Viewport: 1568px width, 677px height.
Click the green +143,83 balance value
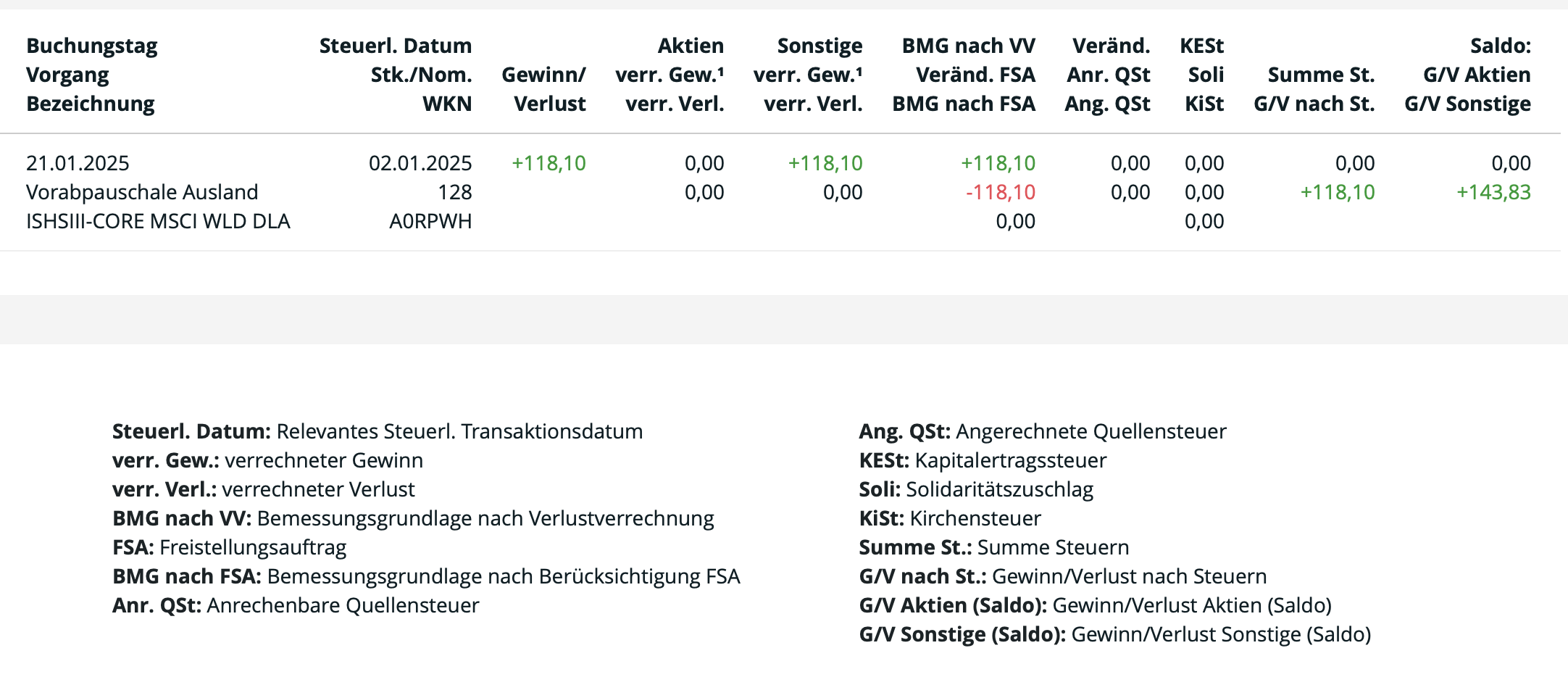tap(1493, 192)
